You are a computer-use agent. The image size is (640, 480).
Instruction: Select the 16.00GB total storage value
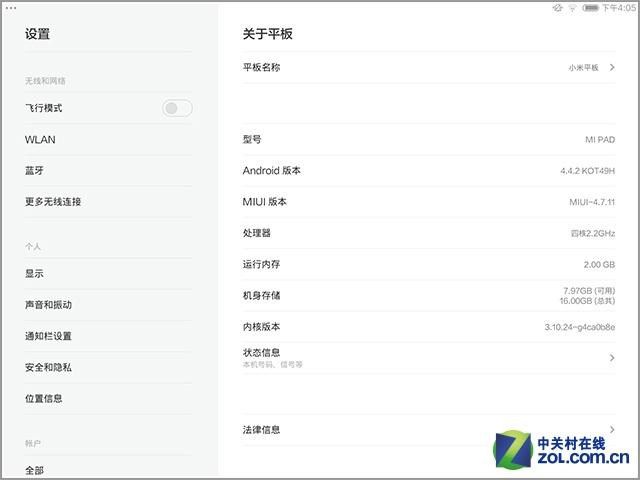point(587,301)
